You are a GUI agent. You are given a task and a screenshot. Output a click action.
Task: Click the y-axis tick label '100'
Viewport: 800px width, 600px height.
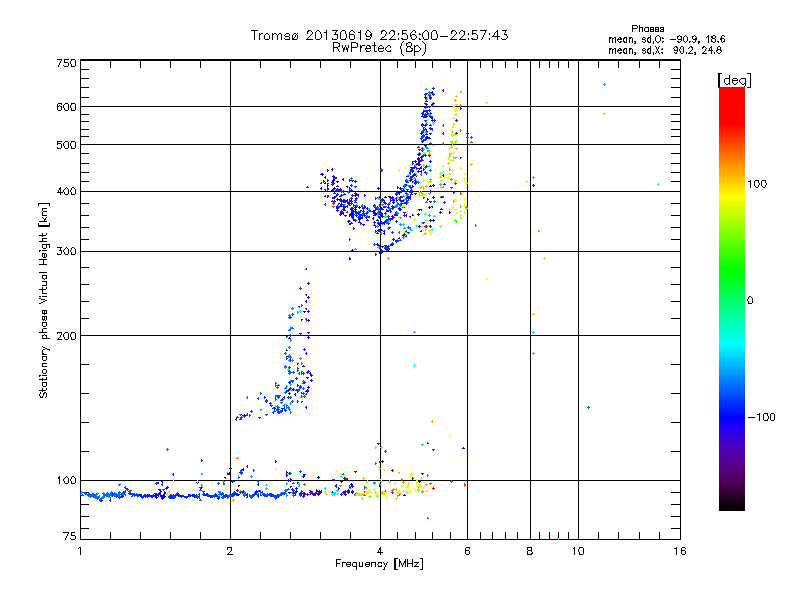66,481
